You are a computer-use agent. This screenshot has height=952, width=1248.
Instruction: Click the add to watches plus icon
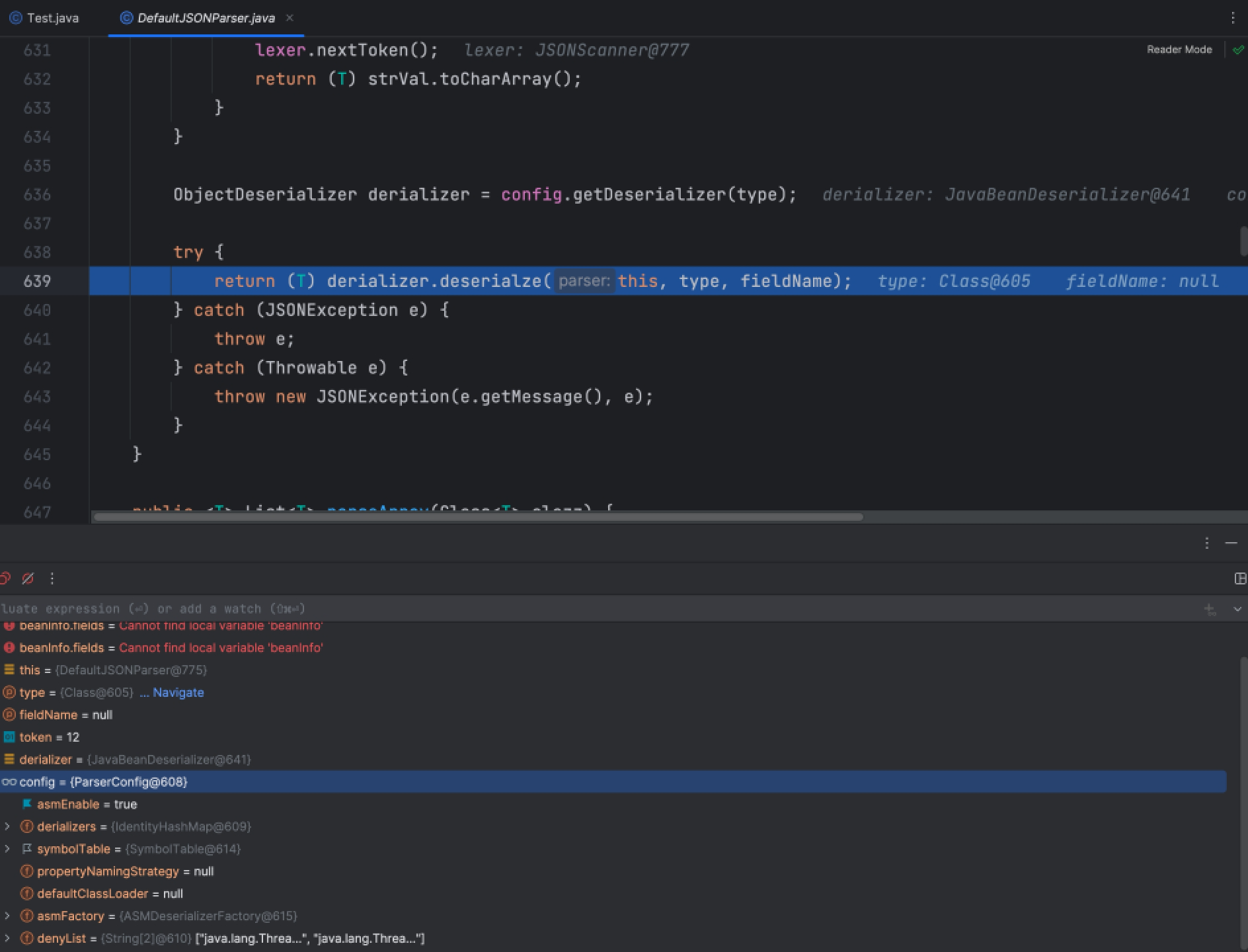(x=1210, y=610)
